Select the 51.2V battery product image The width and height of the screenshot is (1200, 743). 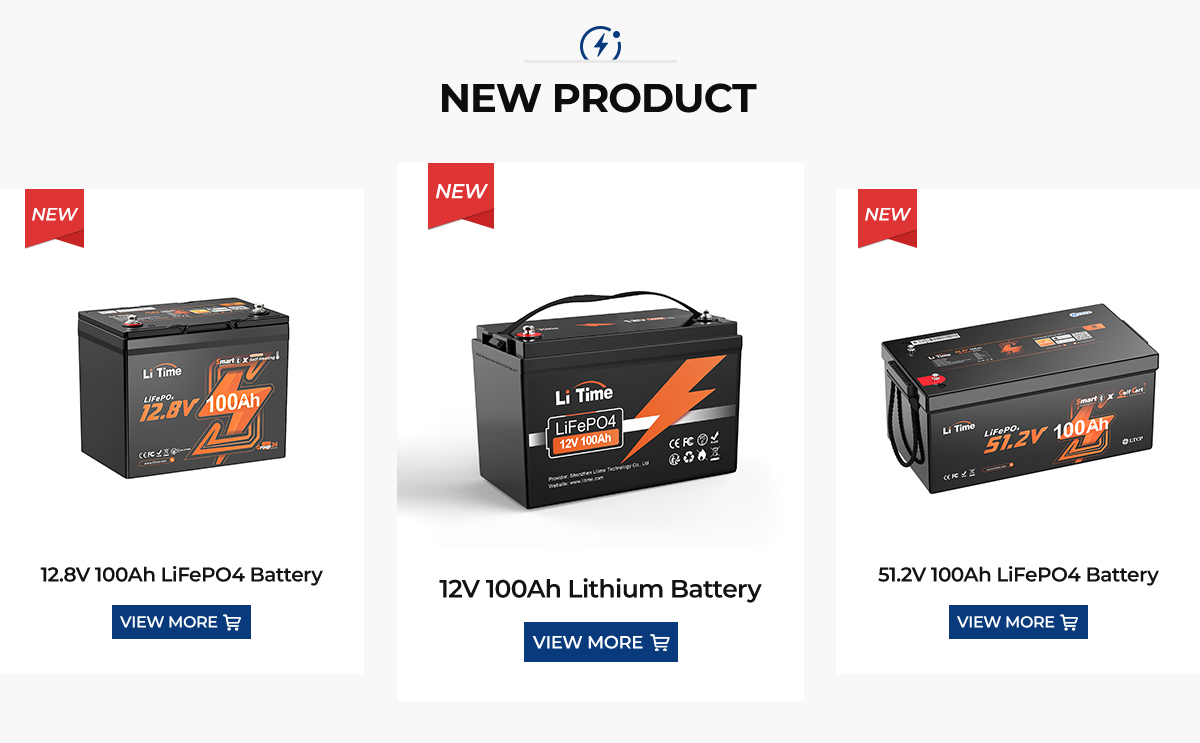[x=1019, y=399]
